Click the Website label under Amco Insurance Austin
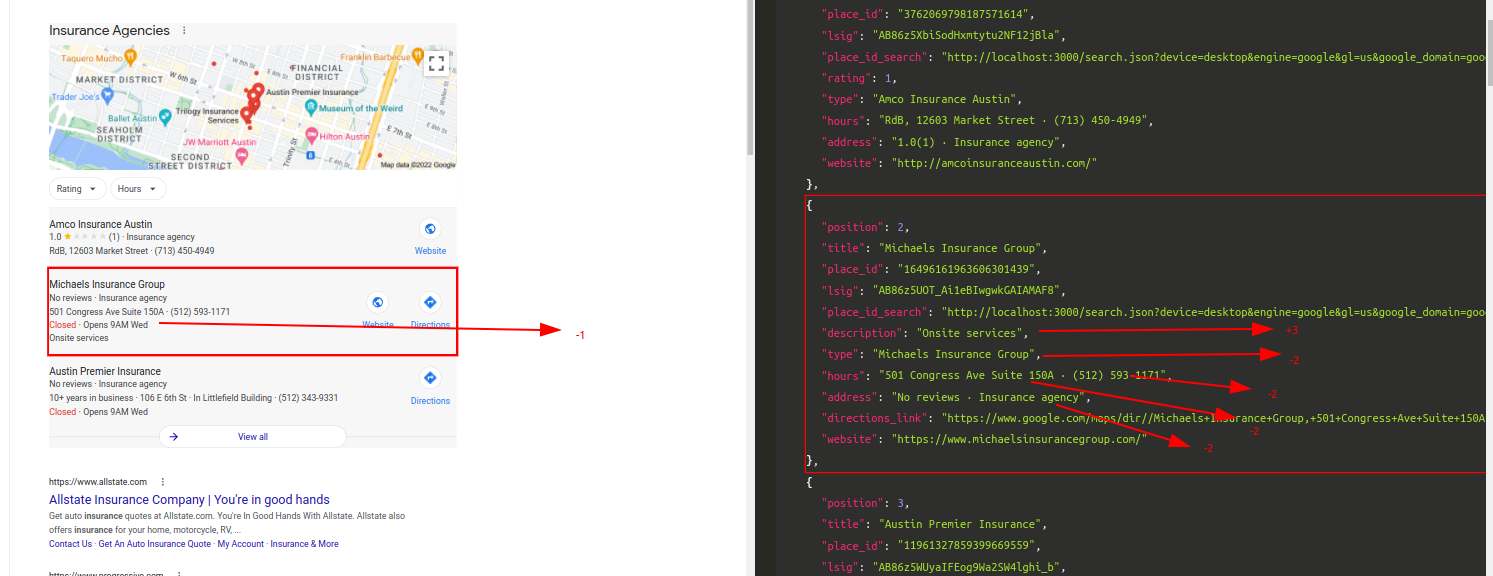 coord(430,251)
